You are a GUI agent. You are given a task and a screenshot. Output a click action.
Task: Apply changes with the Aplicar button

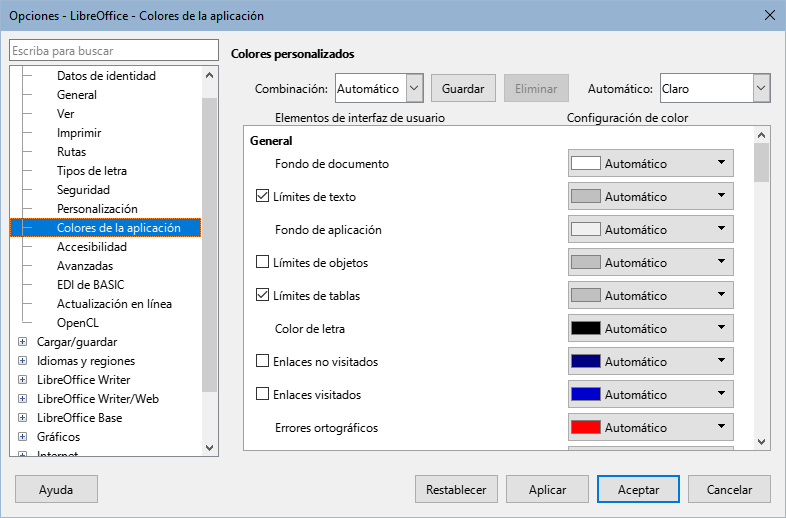[x=547, y=489]
